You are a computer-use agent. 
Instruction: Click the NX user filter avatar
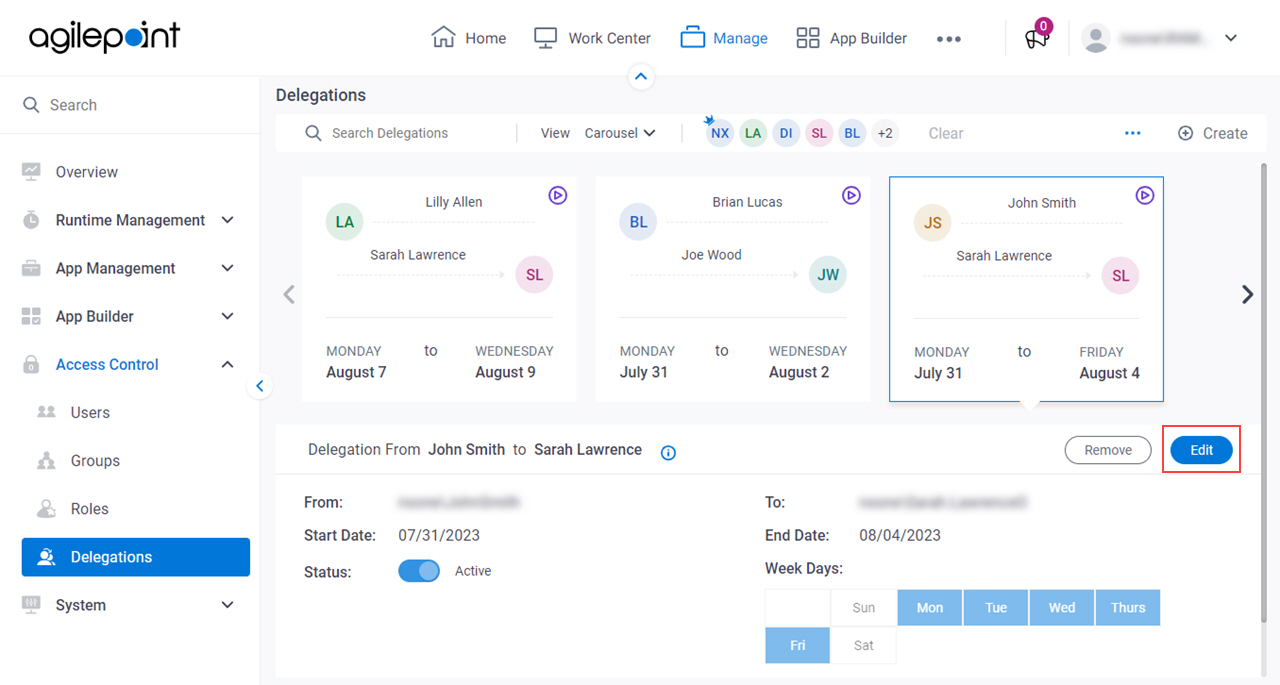[720, 133]
